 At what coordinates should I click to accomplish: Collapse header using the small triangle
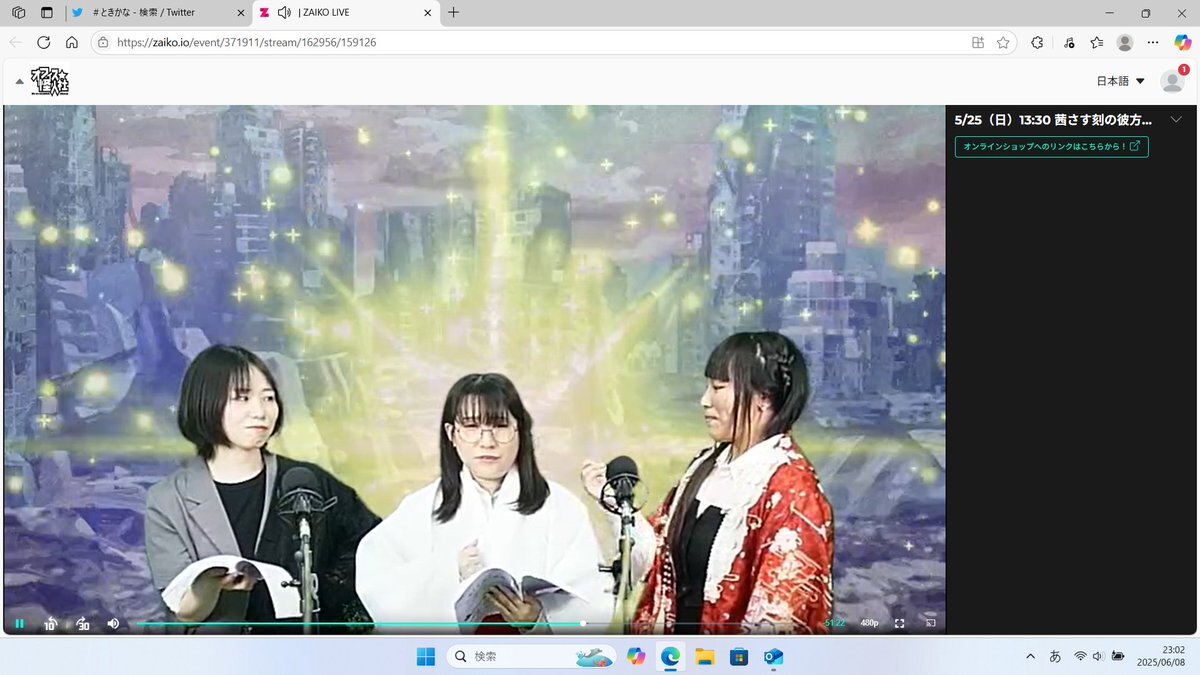(19, 81)
